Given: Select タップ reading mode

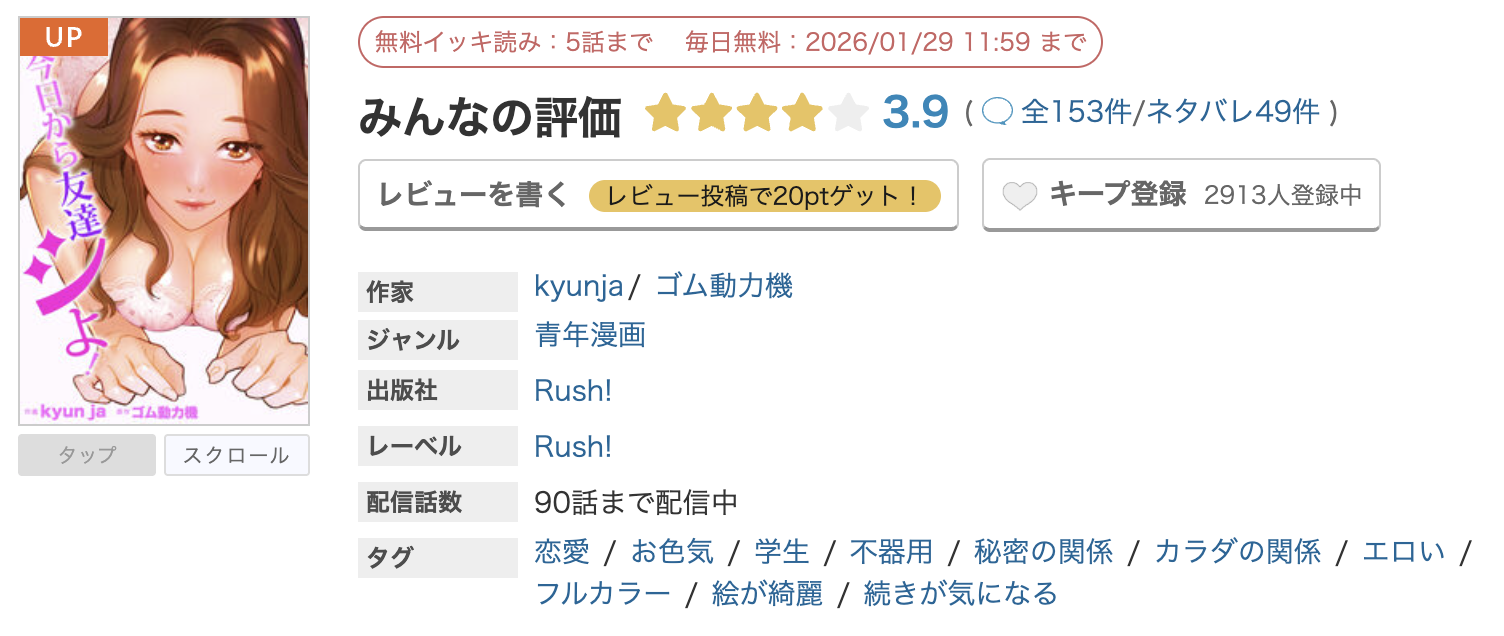Looking at the screenshot, I should tap(87, 456).
